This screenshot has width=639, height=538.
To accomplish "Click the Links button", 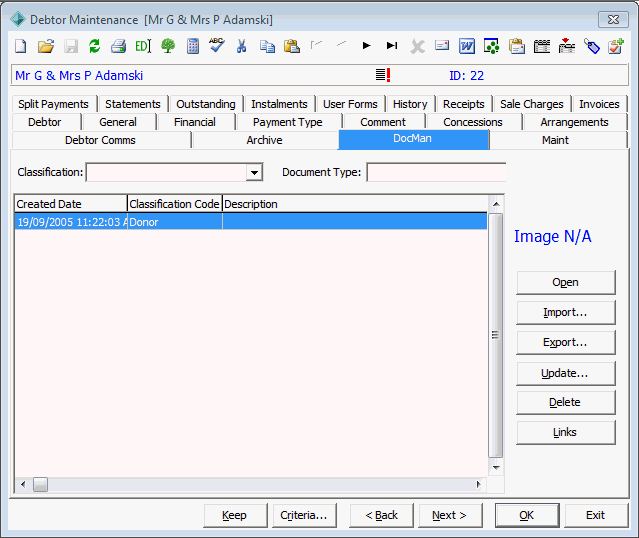I will point(565,432).
